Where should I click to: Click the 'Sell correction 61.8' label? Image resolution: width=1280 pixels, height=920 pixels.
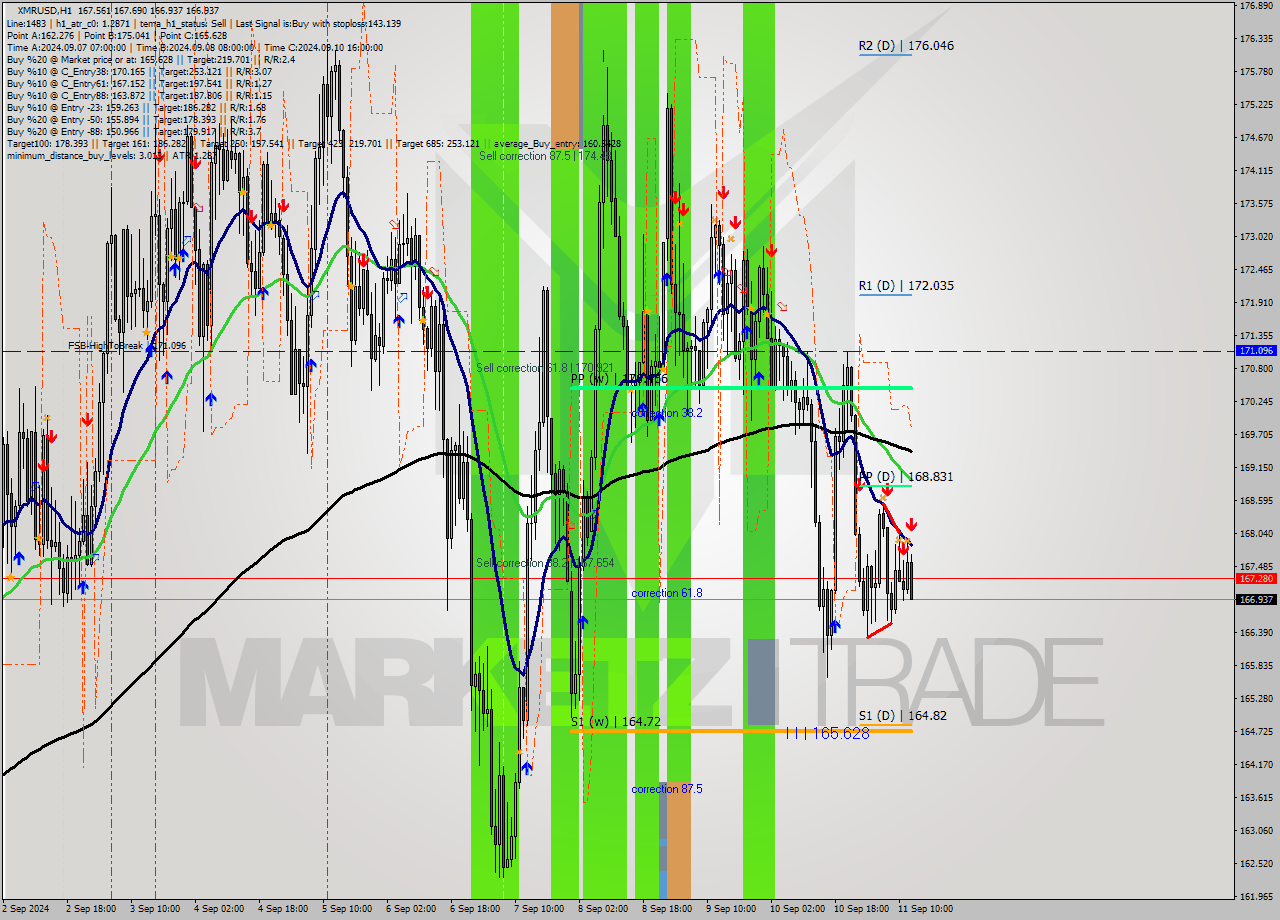[545, 368]
